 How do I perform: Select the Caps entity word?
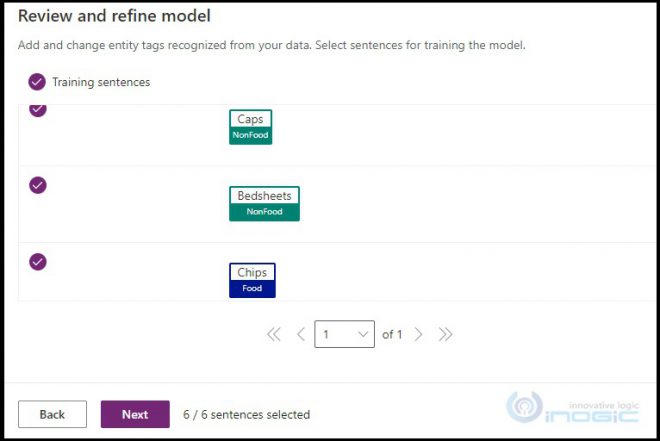[251, 120]
